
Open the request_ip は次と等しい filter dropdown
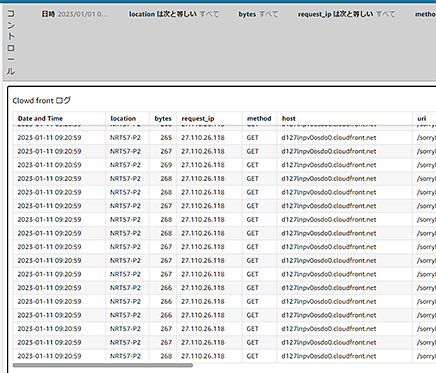click(346, 14)
